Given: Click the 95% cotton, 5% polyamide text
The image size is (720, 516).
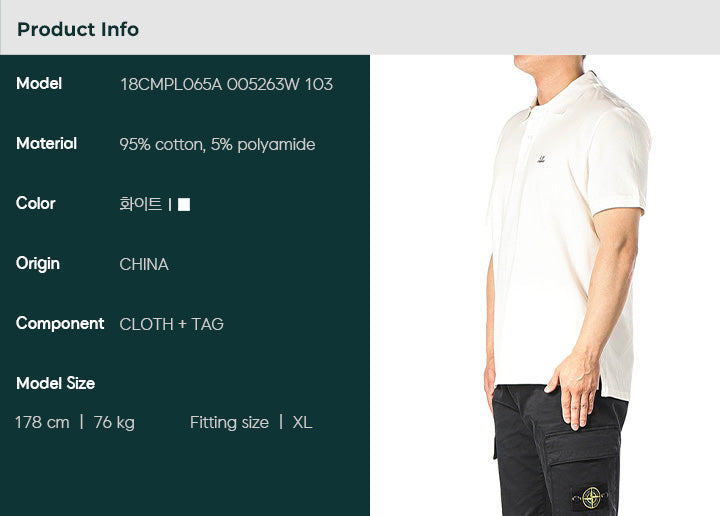Looking at the screenshot, I should coord(217,144).
